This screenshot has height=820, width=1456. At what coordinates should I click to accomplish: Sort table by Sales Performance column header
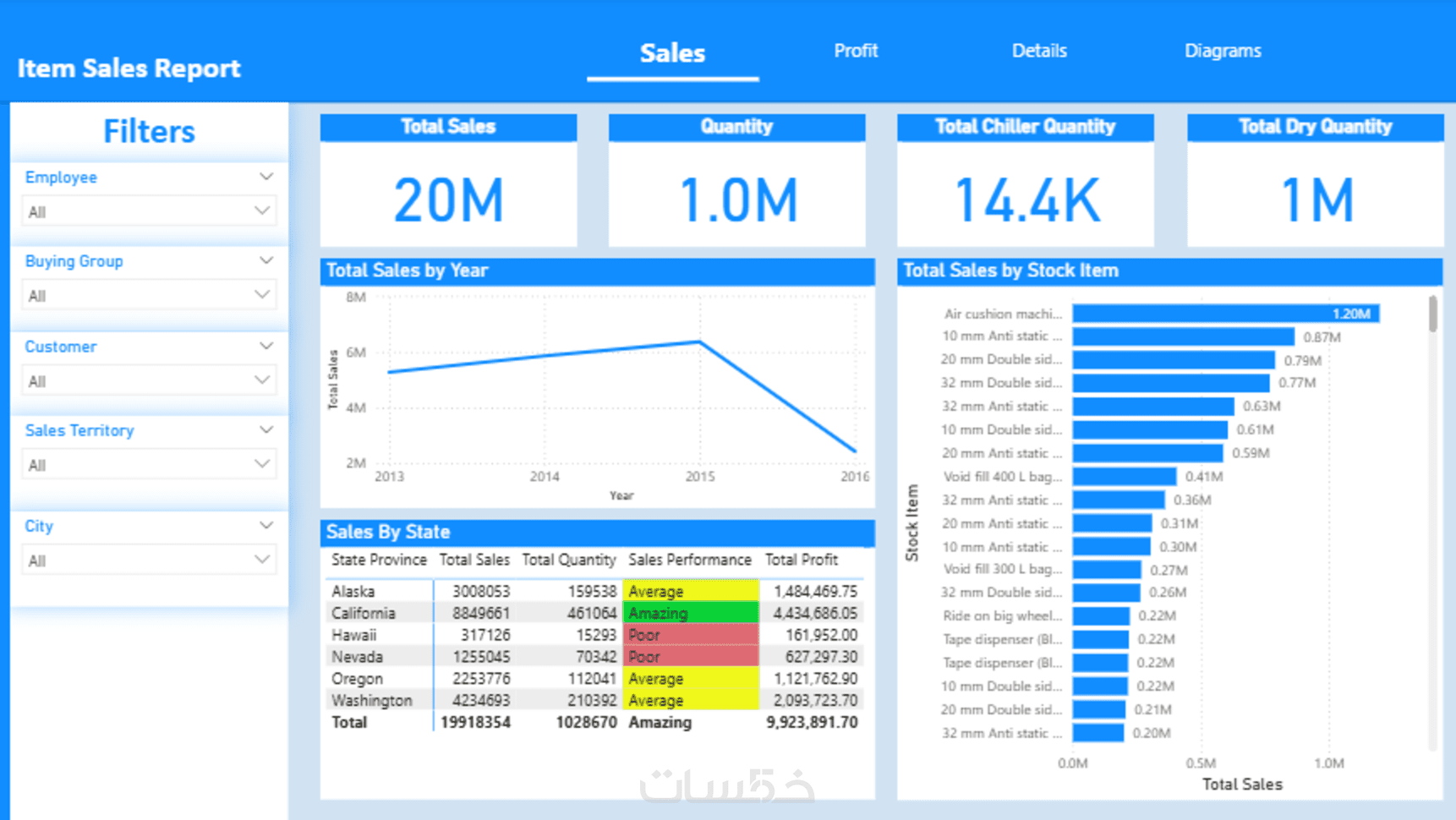coord(689,560)
